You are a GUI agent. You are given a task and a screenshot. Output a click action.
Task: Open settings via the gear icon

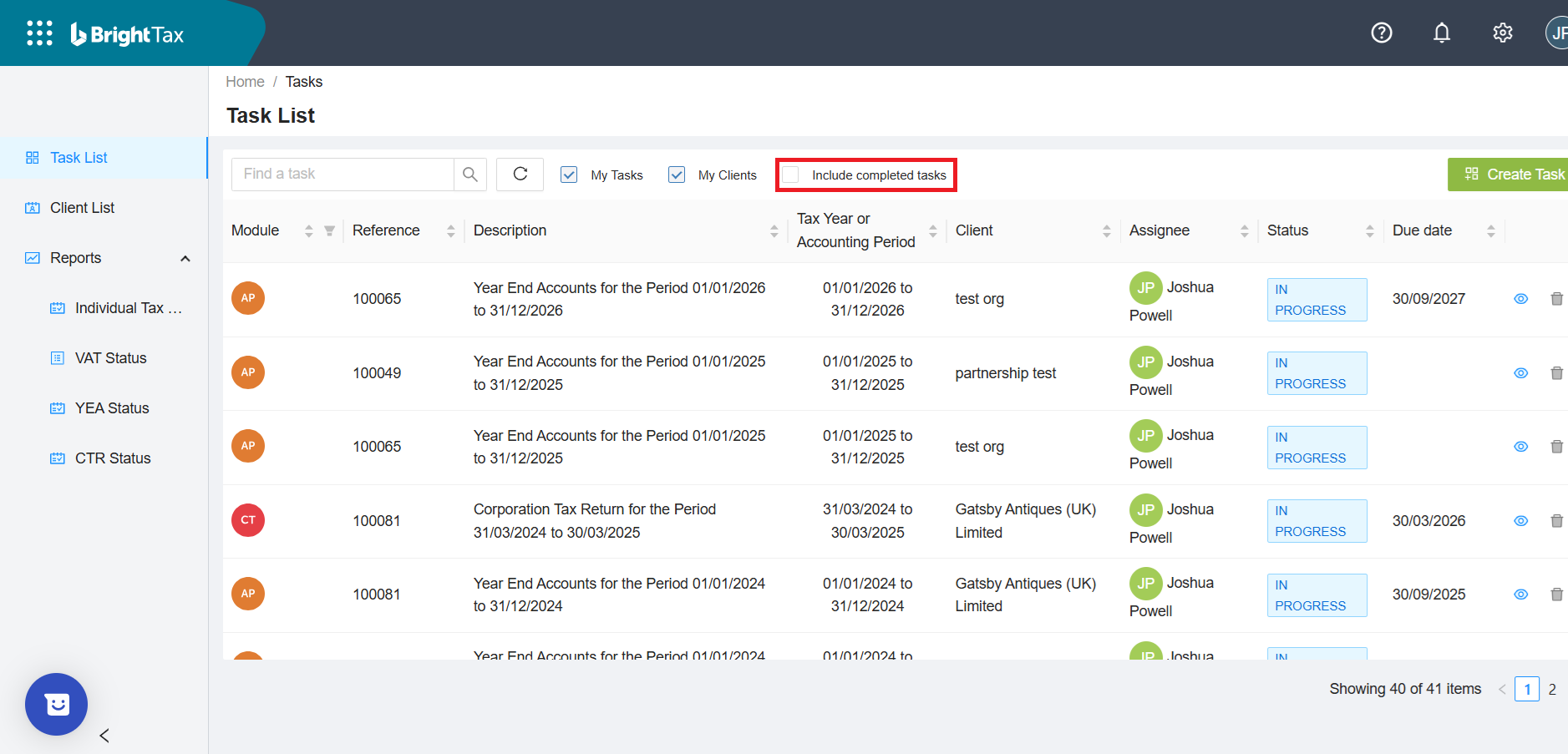(1502, 33)
